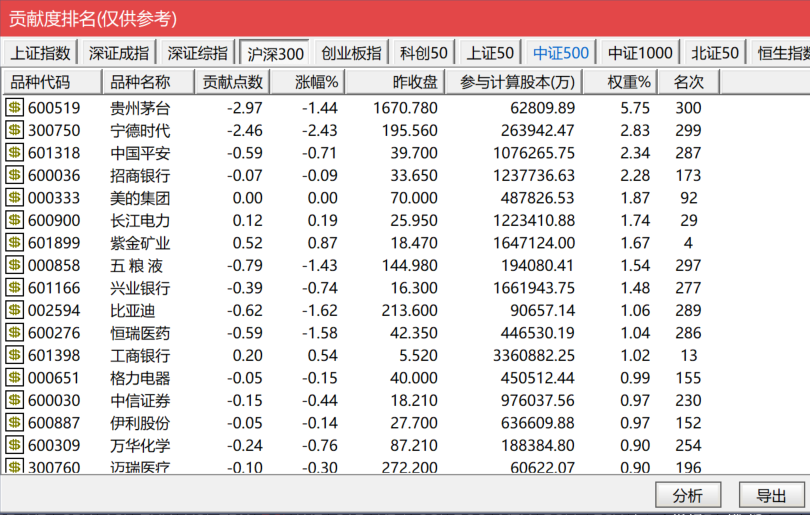
Task: Click the 分析 button
Action: 688,495
